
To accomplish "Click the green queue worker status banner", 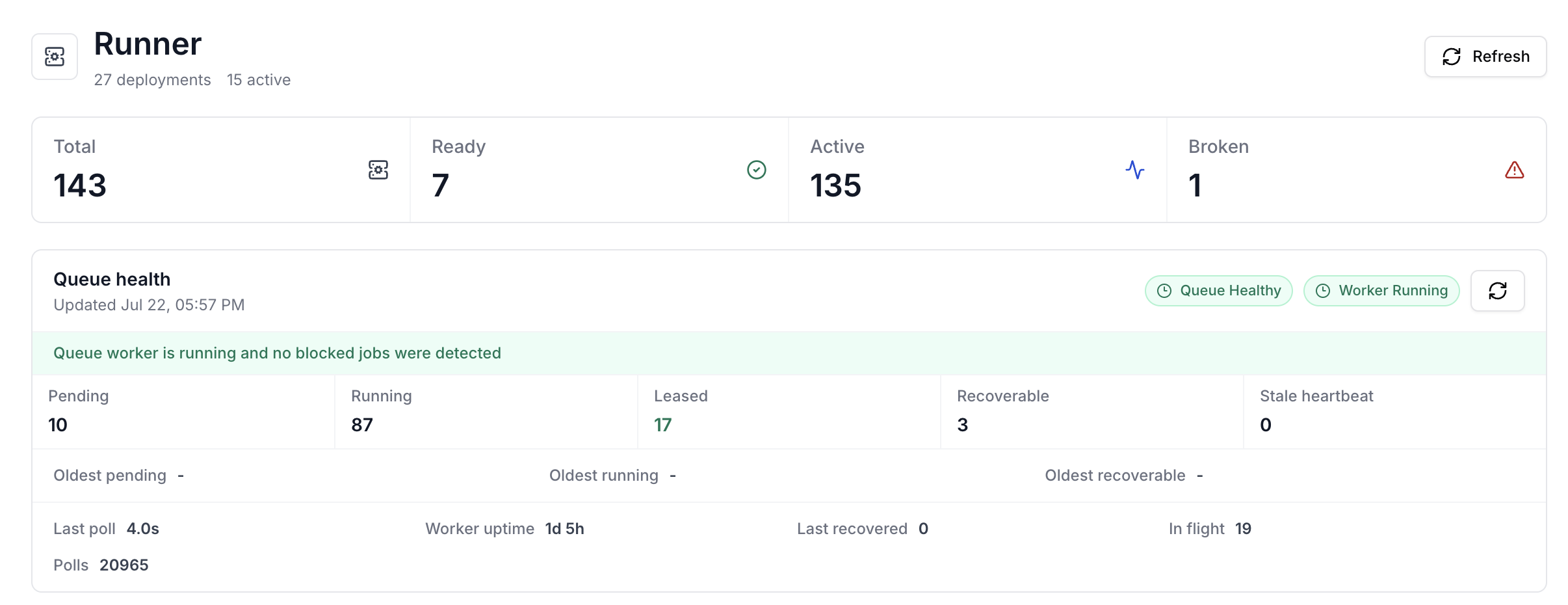I will [789, 353].
